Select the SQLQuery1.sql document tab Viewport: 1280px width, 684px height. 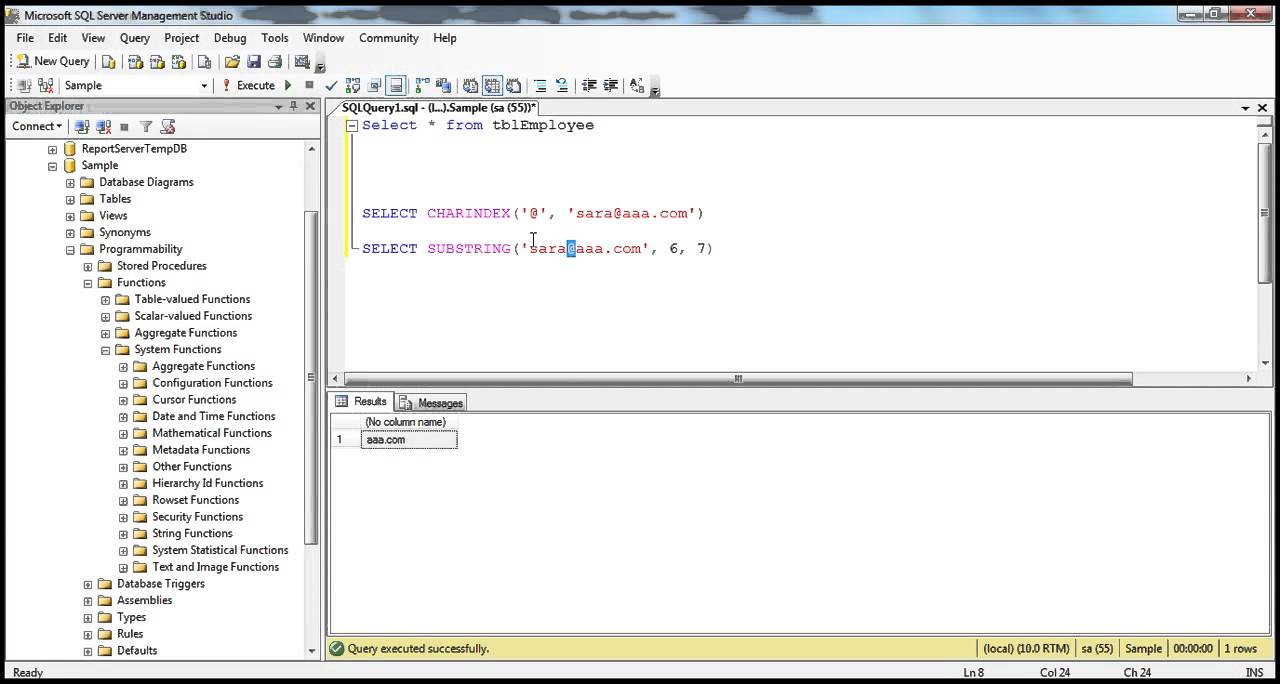pyautogui.click(x=438, y=107)
